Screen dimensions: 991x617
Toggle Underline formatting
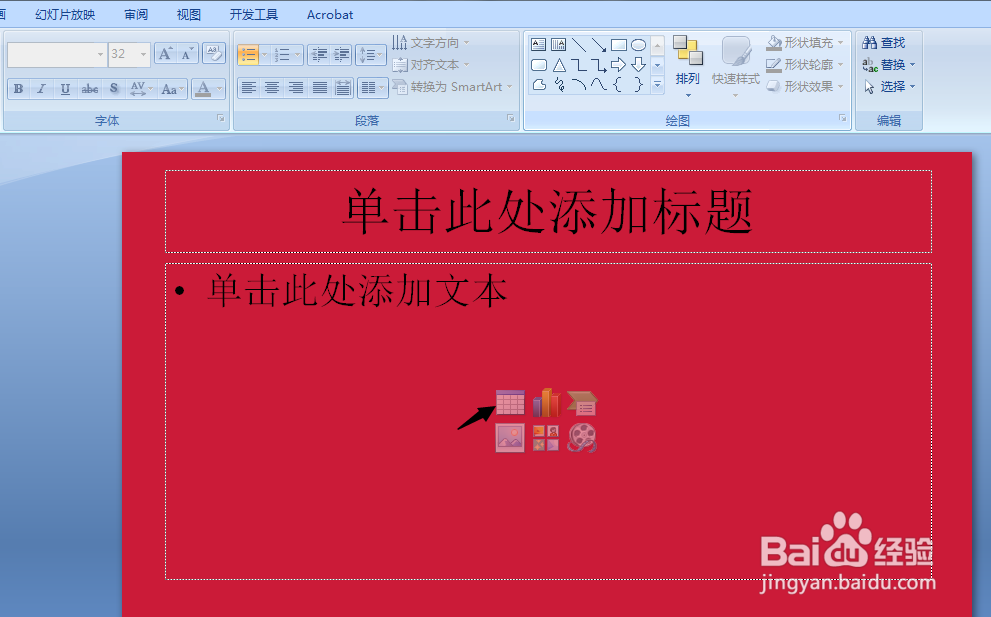[x=65, y=89]
